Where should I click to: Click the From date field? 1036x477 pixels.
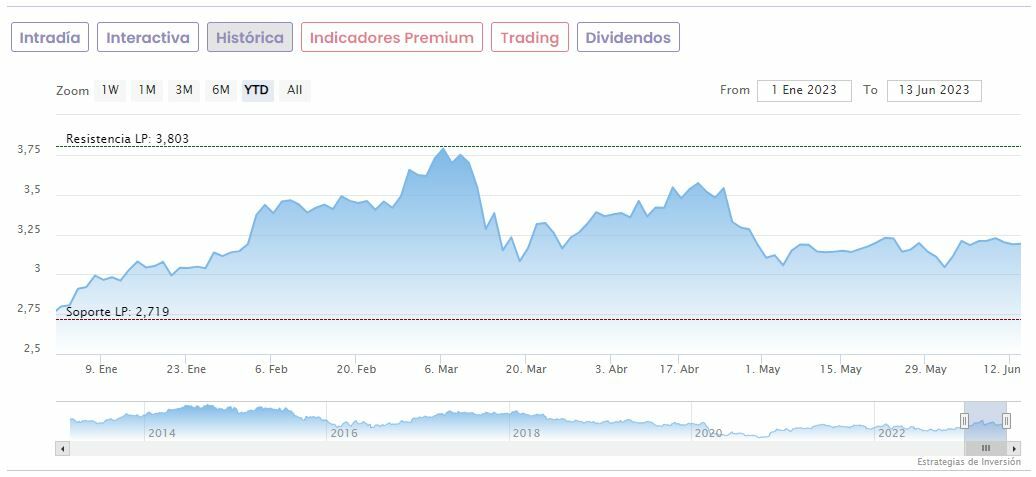(804, 90)
